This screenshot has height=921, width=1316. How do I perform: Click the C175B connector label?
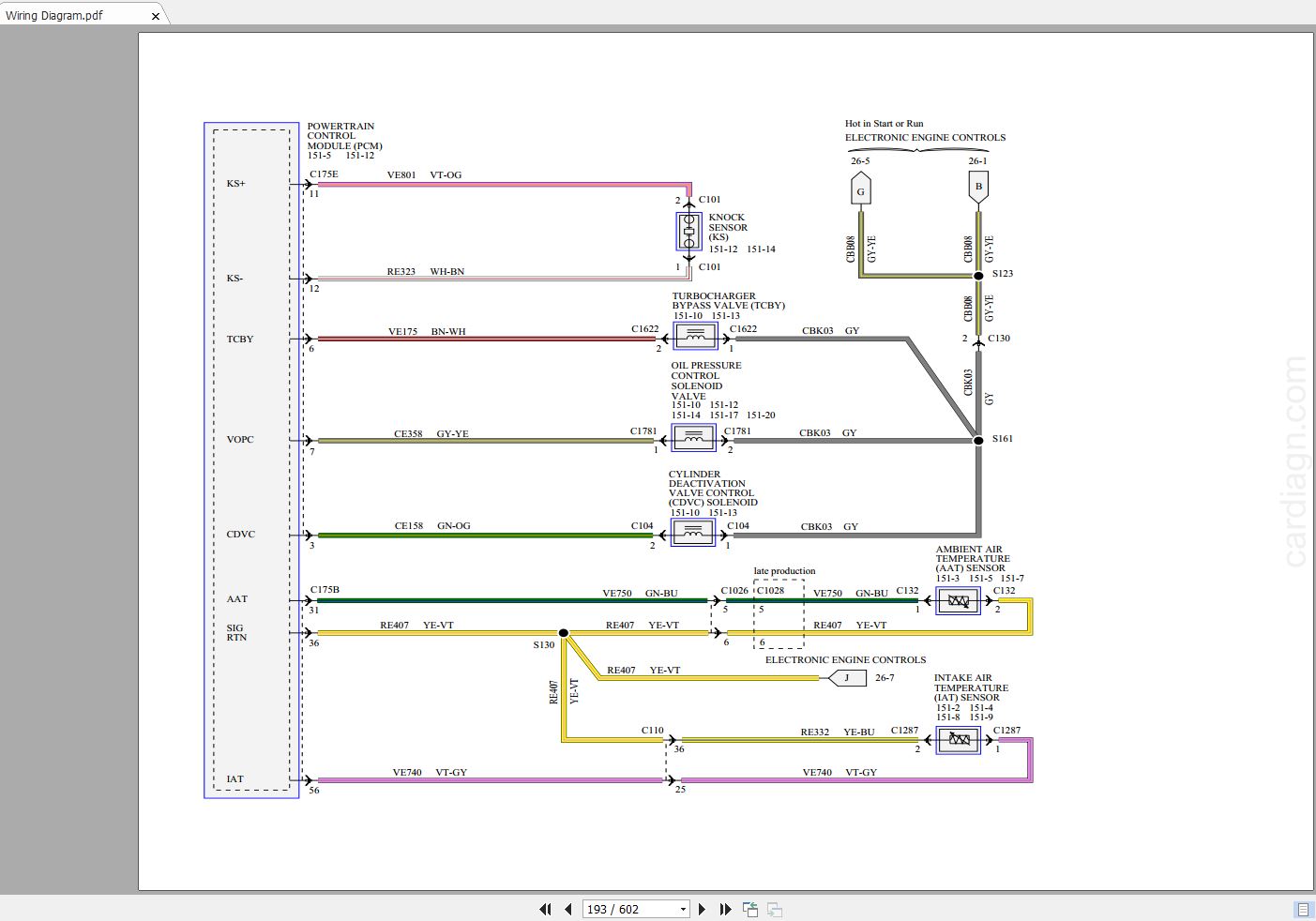pos(325,590)
